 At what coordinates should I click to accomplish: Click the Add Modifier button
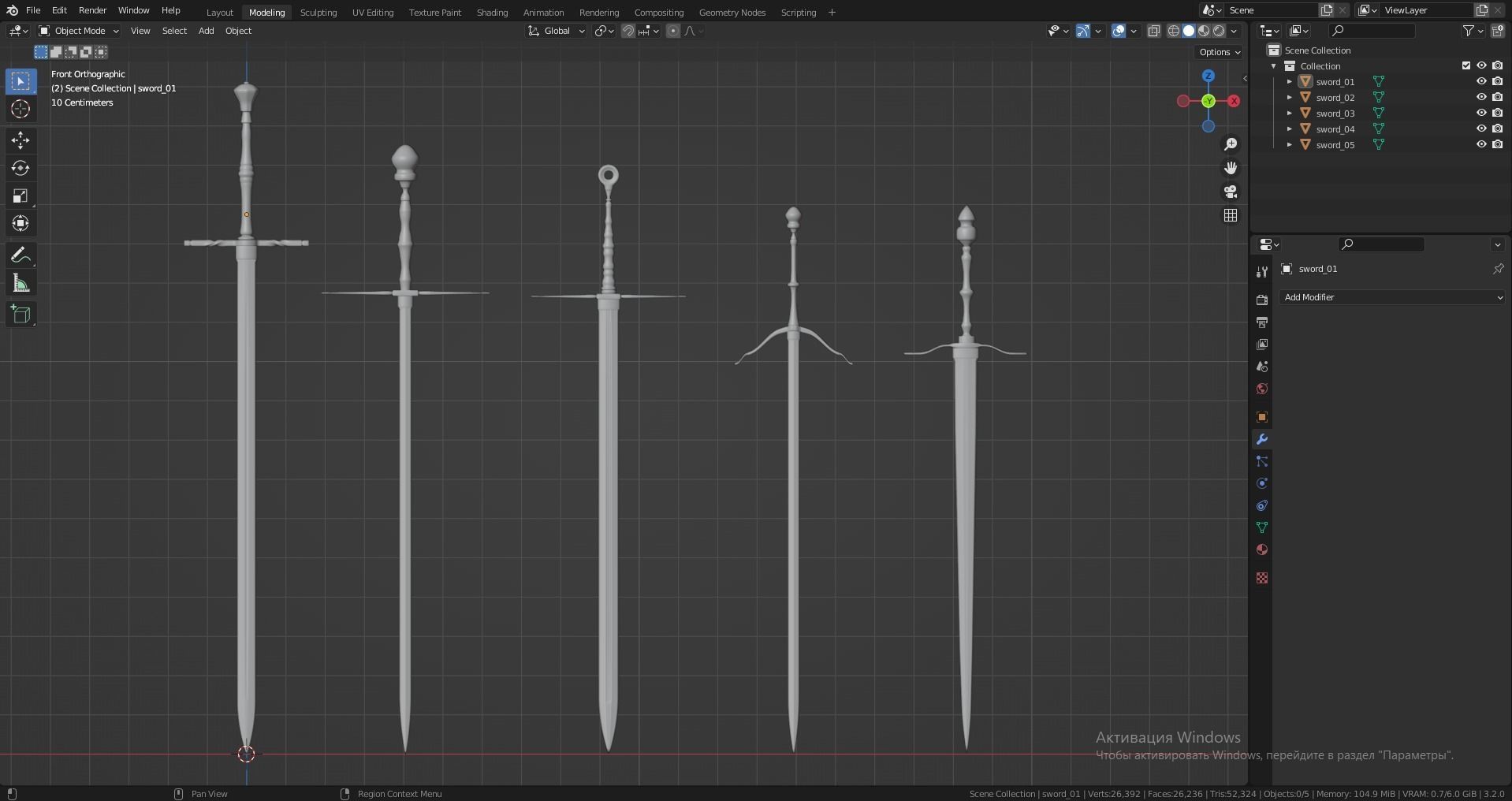point(1392,297)
